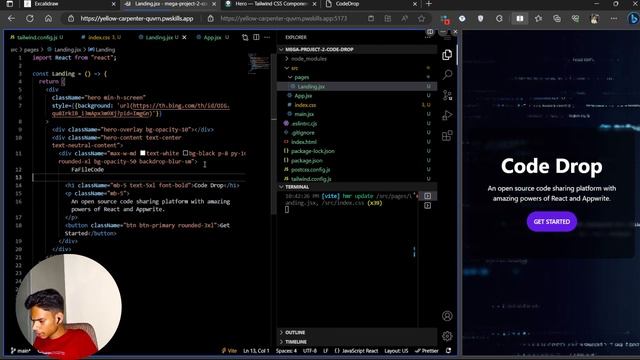Viewport: 640px width, 360px height.
Task: Click the Spaces: 4 indentation status item
Action: 286,351
